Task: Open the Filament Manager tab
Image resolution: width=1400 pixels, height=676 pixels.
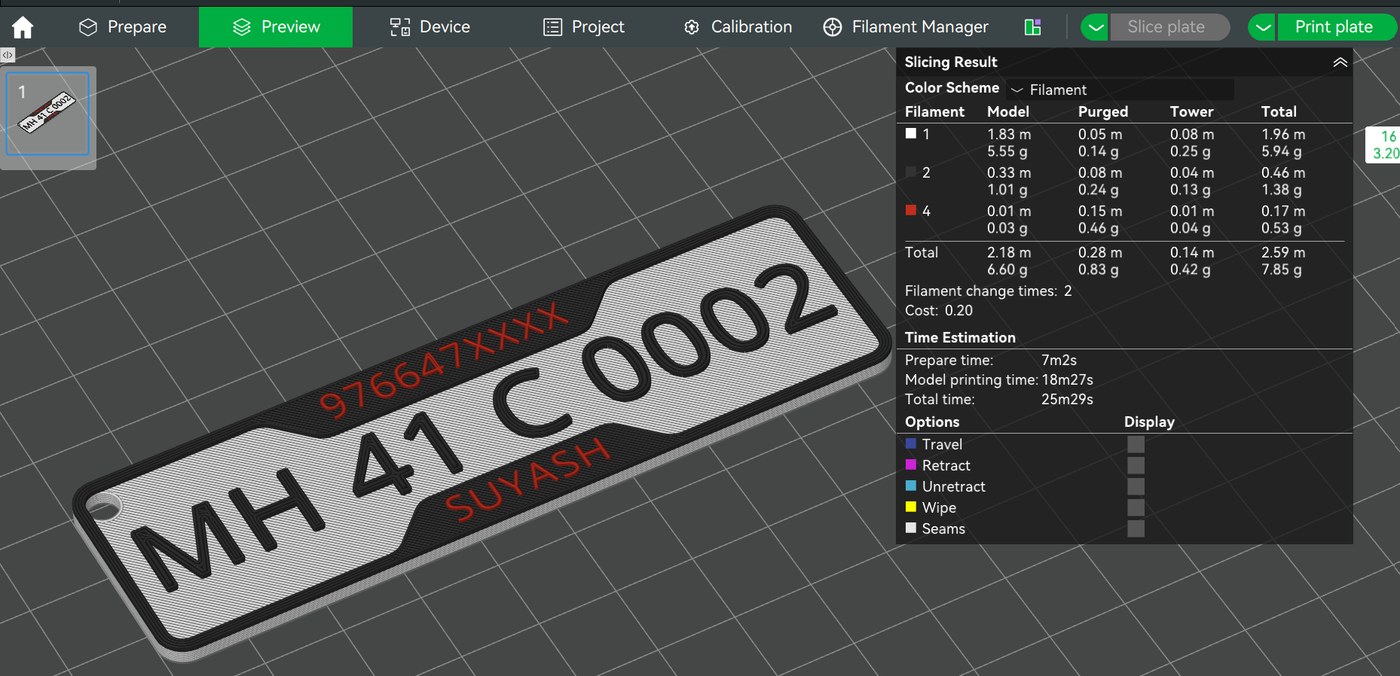Action: pos(906,27)
